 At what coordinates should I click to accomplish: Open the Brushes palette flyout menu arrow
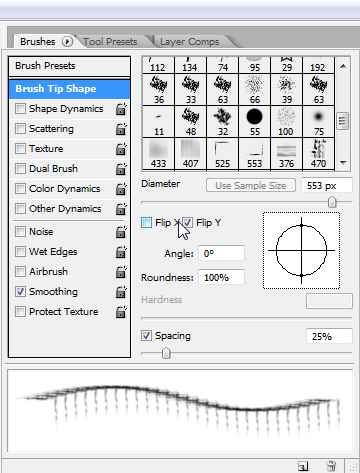pyautogui.click(x=67, y=42)
